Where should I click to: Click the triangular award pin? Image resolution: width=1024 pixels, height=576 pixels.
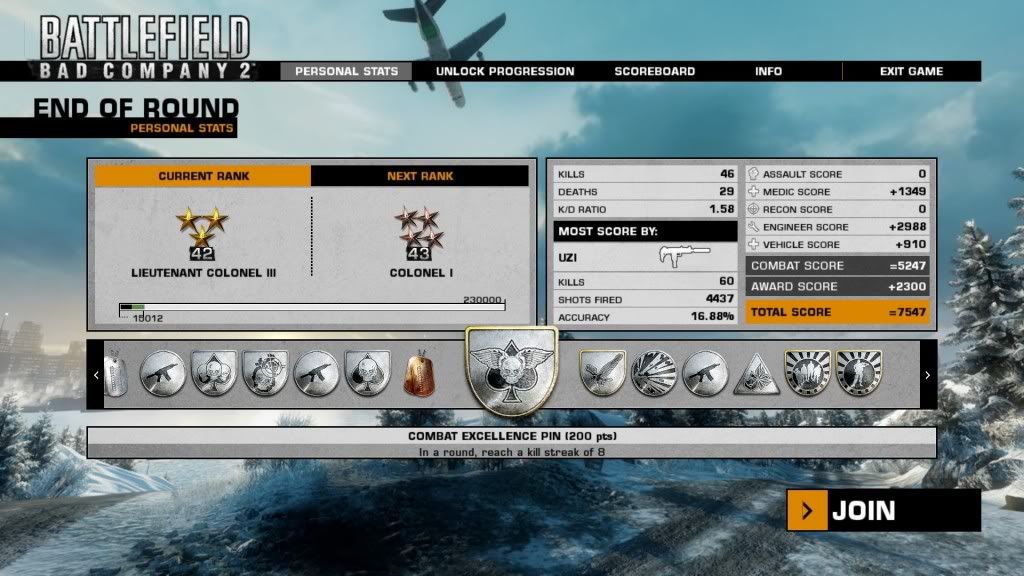[x=756, y=374]
